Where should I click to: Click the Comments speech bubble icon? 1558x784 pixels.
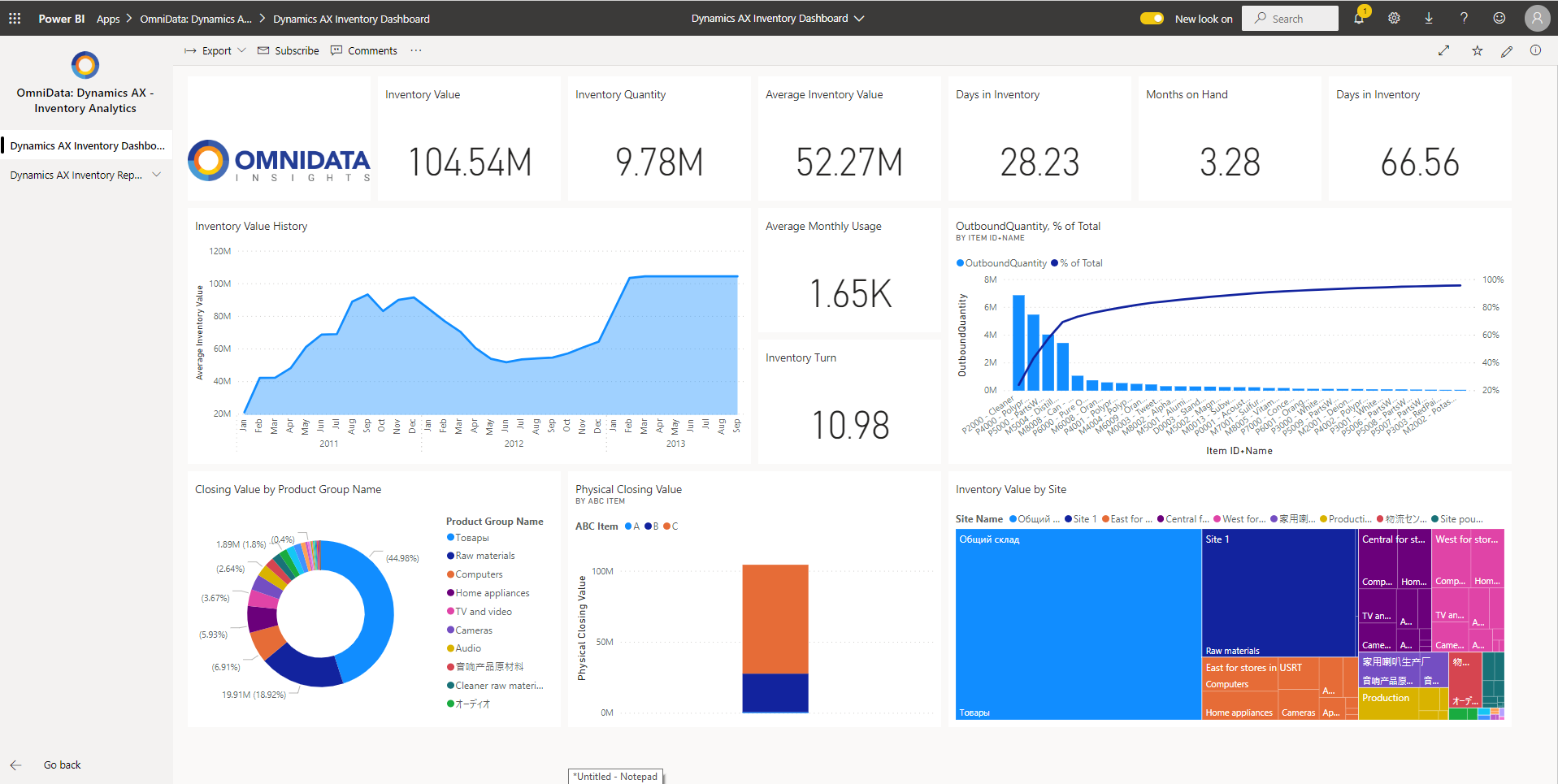pyautogui.click(x=336, y=50)
